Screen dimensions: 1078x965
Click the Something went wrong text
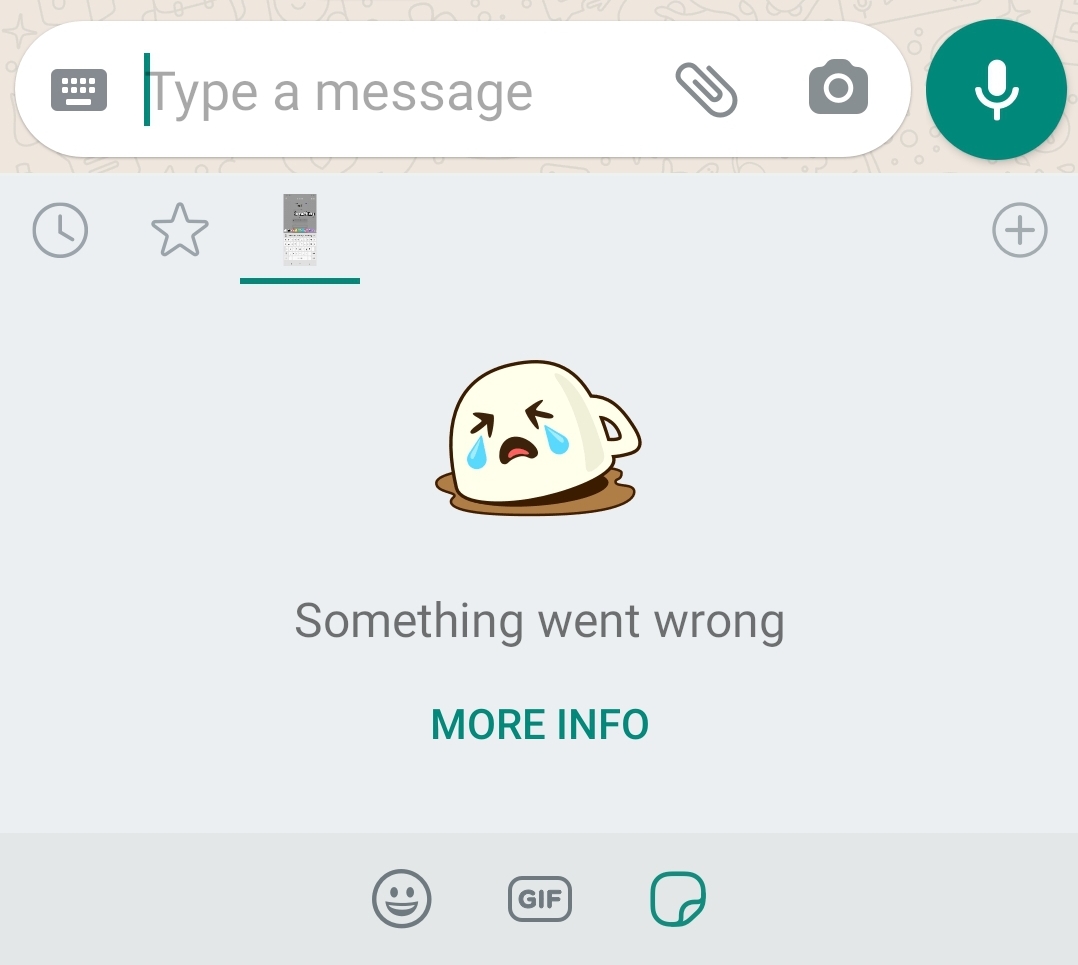click(x=540, y=621)
